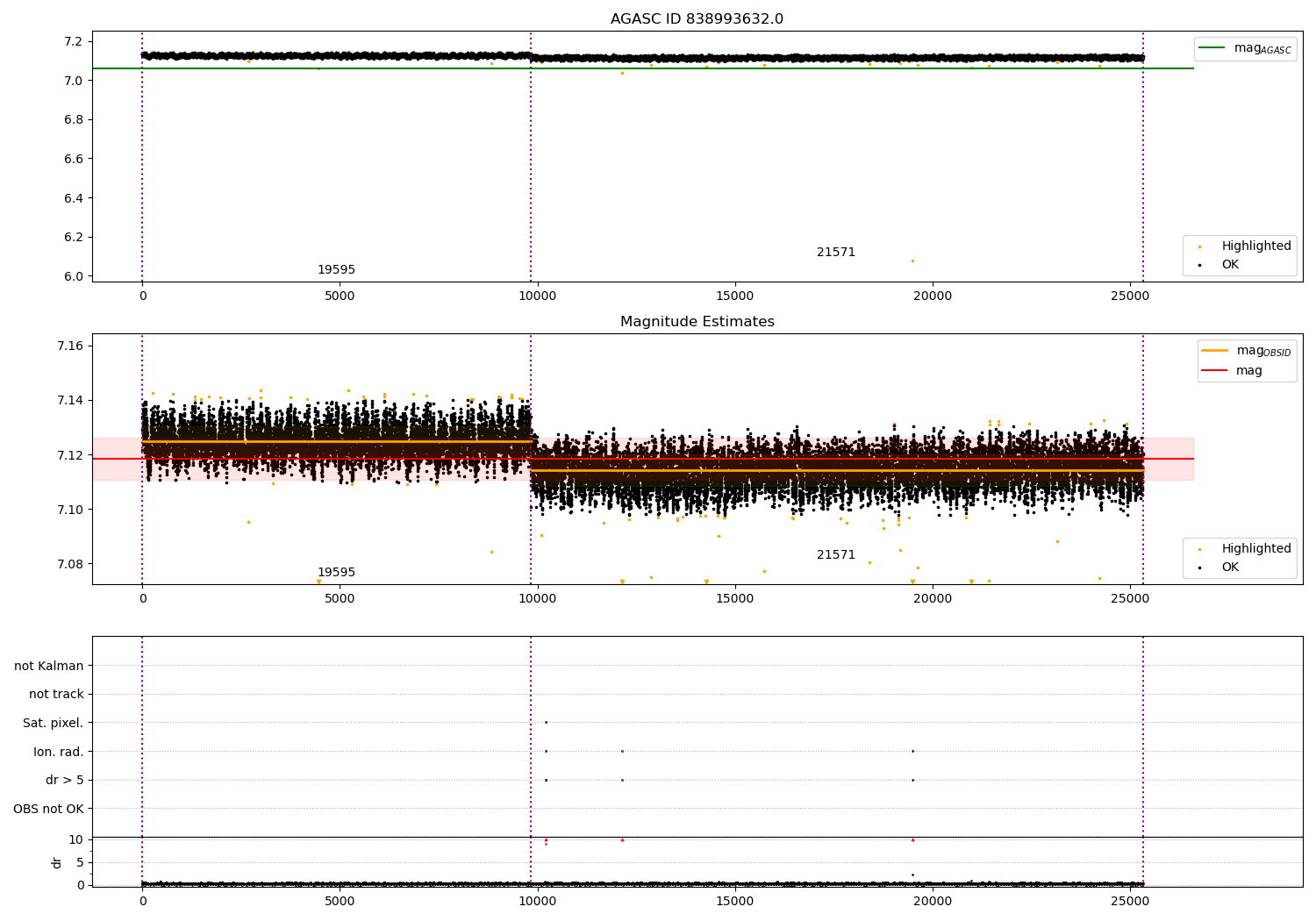Select "Highlighted" in the Magnitude Estimates legend
This screenshot has width=1316, height=921.
click(1256, 549)
